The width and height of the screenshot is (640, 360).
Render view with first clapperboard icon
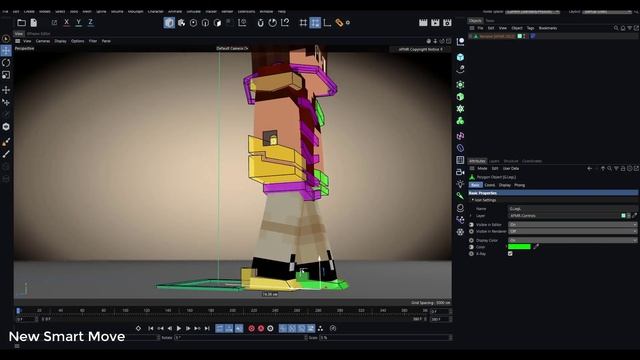pos(423,23)
